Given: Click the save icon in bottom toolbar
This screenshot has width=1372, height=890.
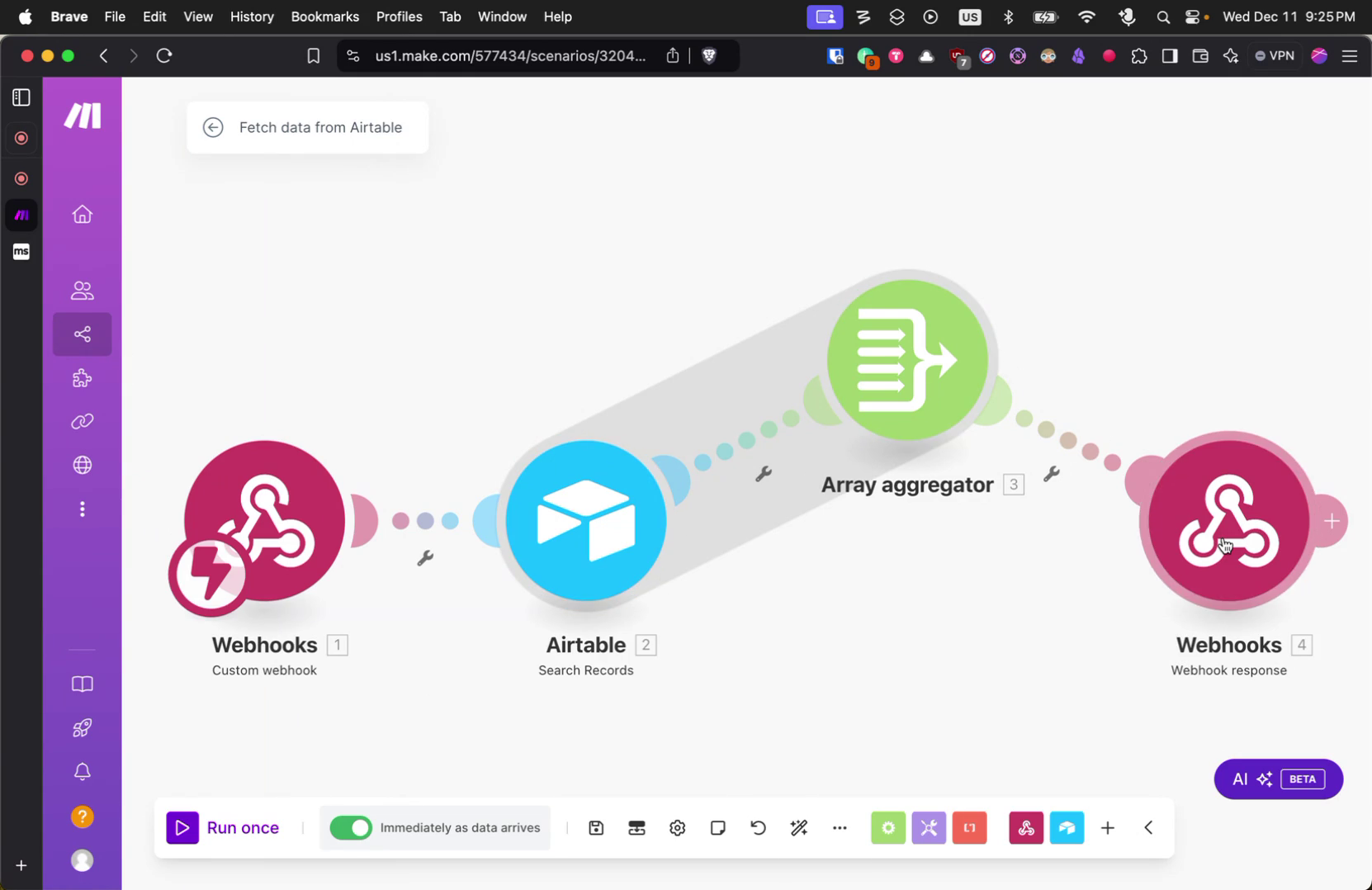Looking at the screenshot, I should tap(595, 827).
